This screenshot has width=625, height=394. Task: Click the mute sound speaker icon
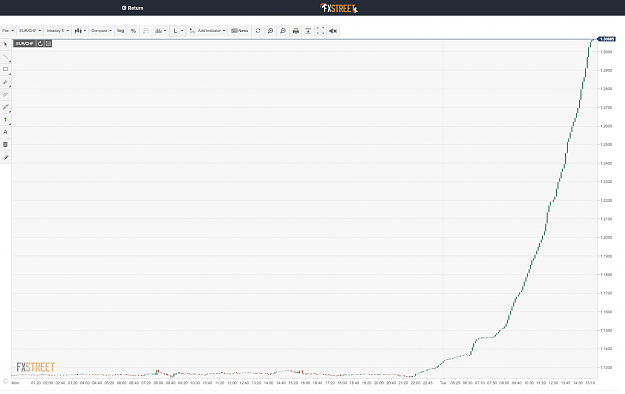(x=333, y=31)
